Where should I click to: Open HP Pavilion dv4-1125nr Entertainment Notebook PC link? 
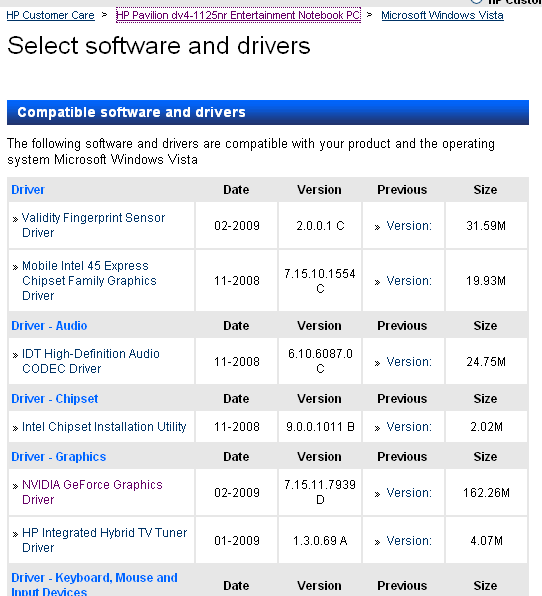point(238,15)
